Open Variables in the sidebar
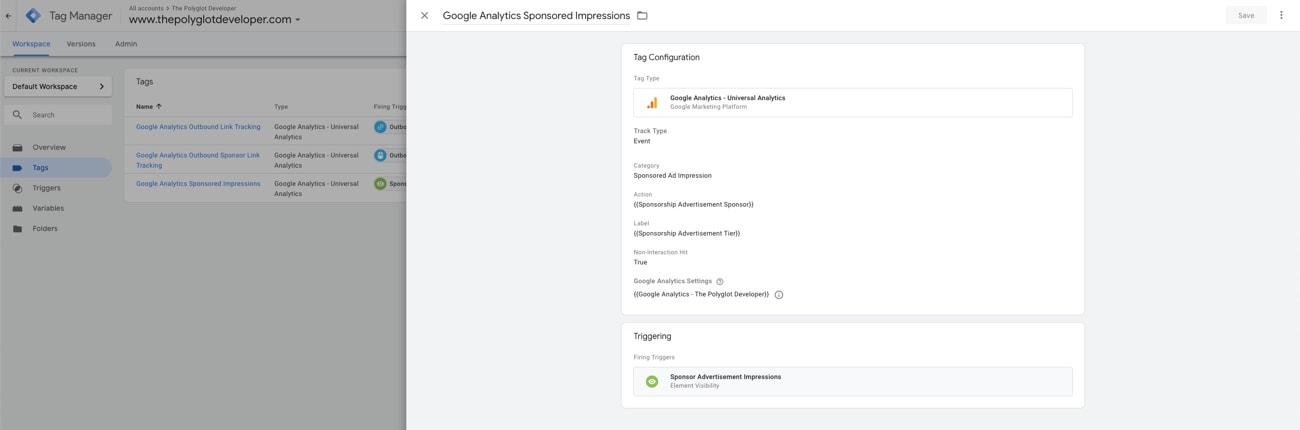 click(48, 208)
